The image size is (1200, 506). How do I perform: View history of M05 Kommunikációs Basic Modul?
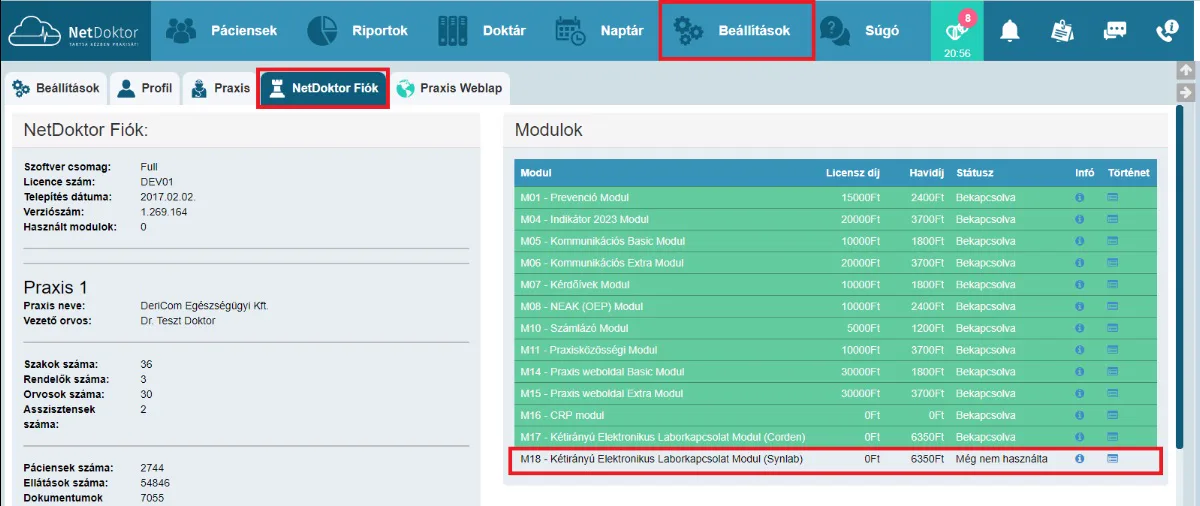1112,241
